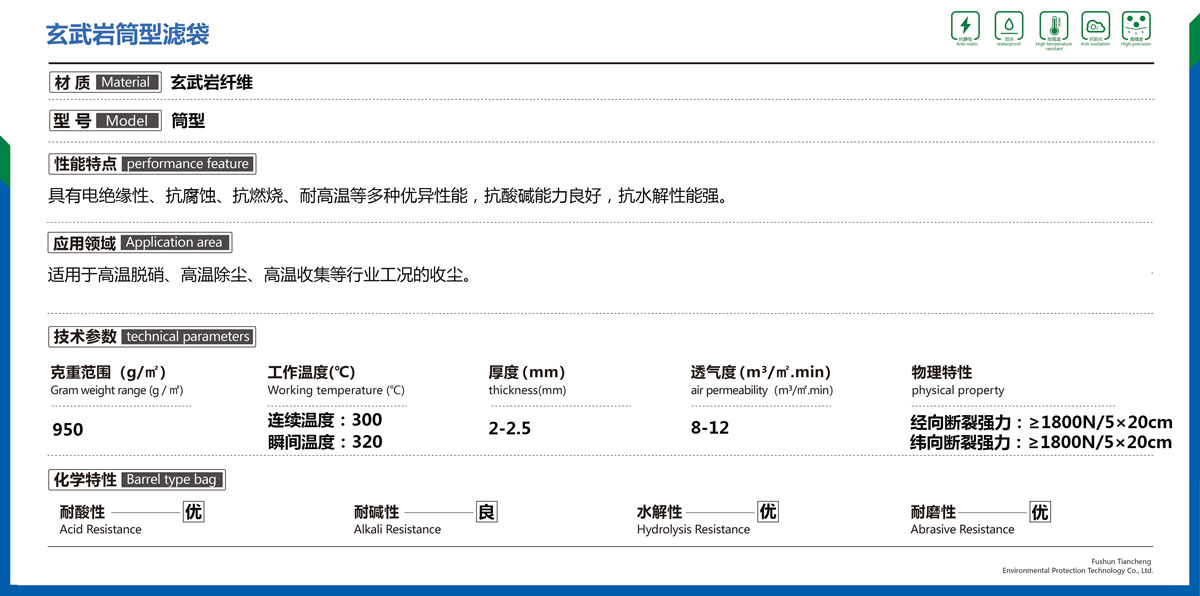The width and height of the screenshot is (1200, 596).
Task: Click the Barrel type bag section header
Action: [x=138, y=480]
